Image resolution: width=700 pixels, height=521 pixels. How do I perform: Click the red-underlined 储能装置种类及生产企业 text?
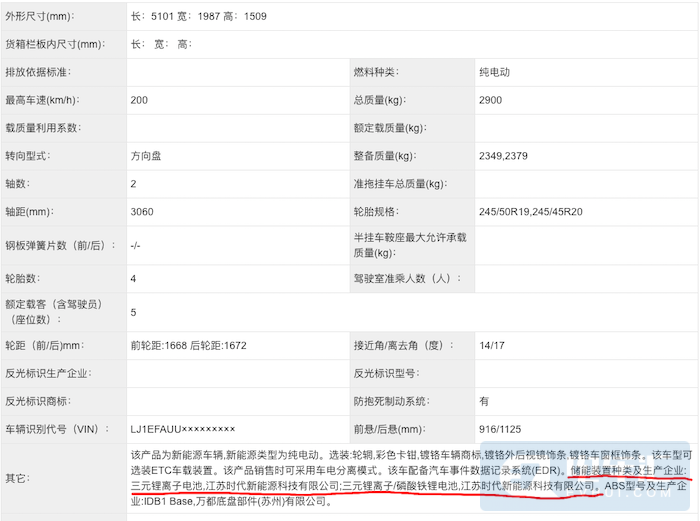coord(627,469)
